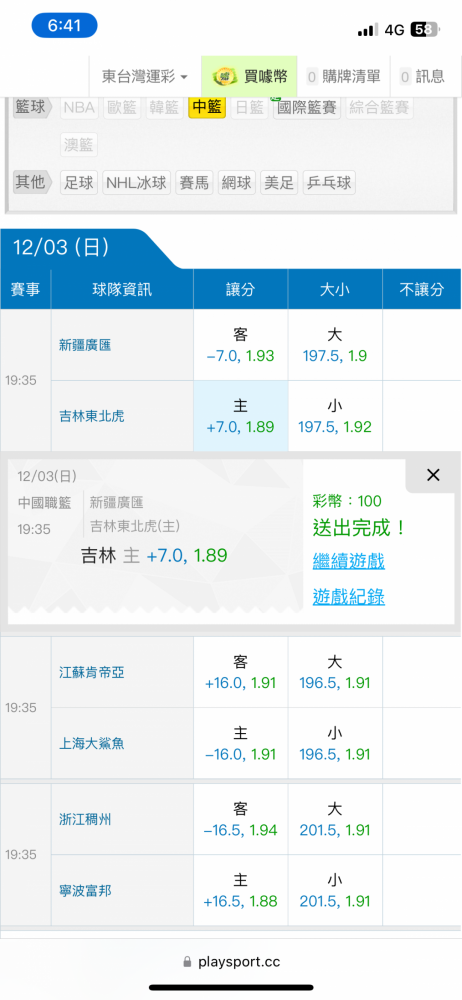
Task: Click the 繼續遊戲 link
Action: 348,562
